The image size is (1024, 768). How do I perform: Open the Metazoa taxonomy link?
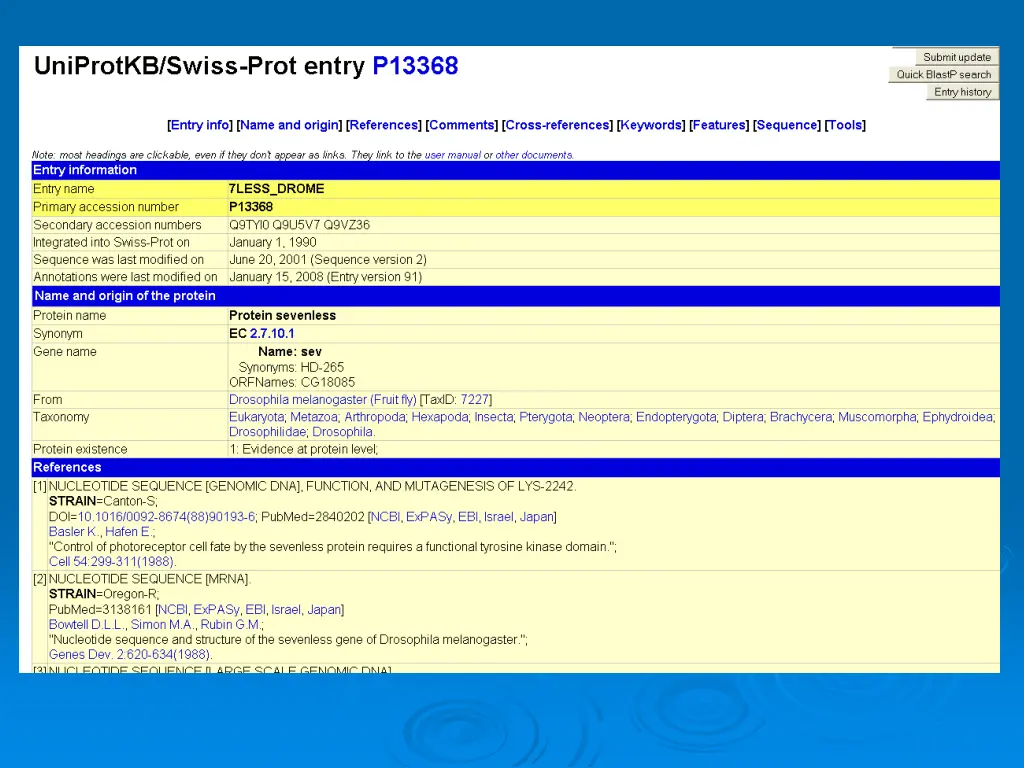[313, 417]
